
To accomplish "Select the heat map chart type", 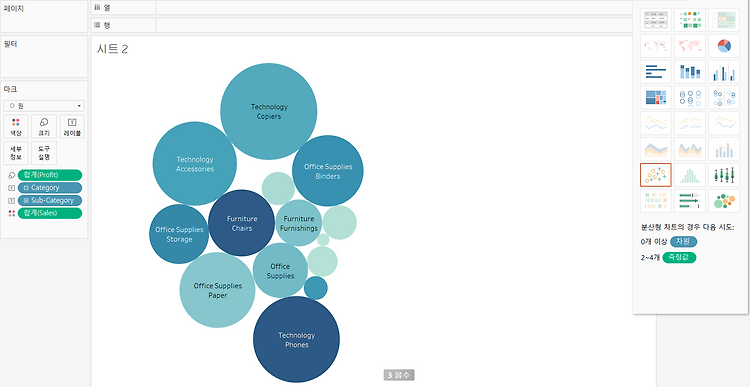I will 690,20.
